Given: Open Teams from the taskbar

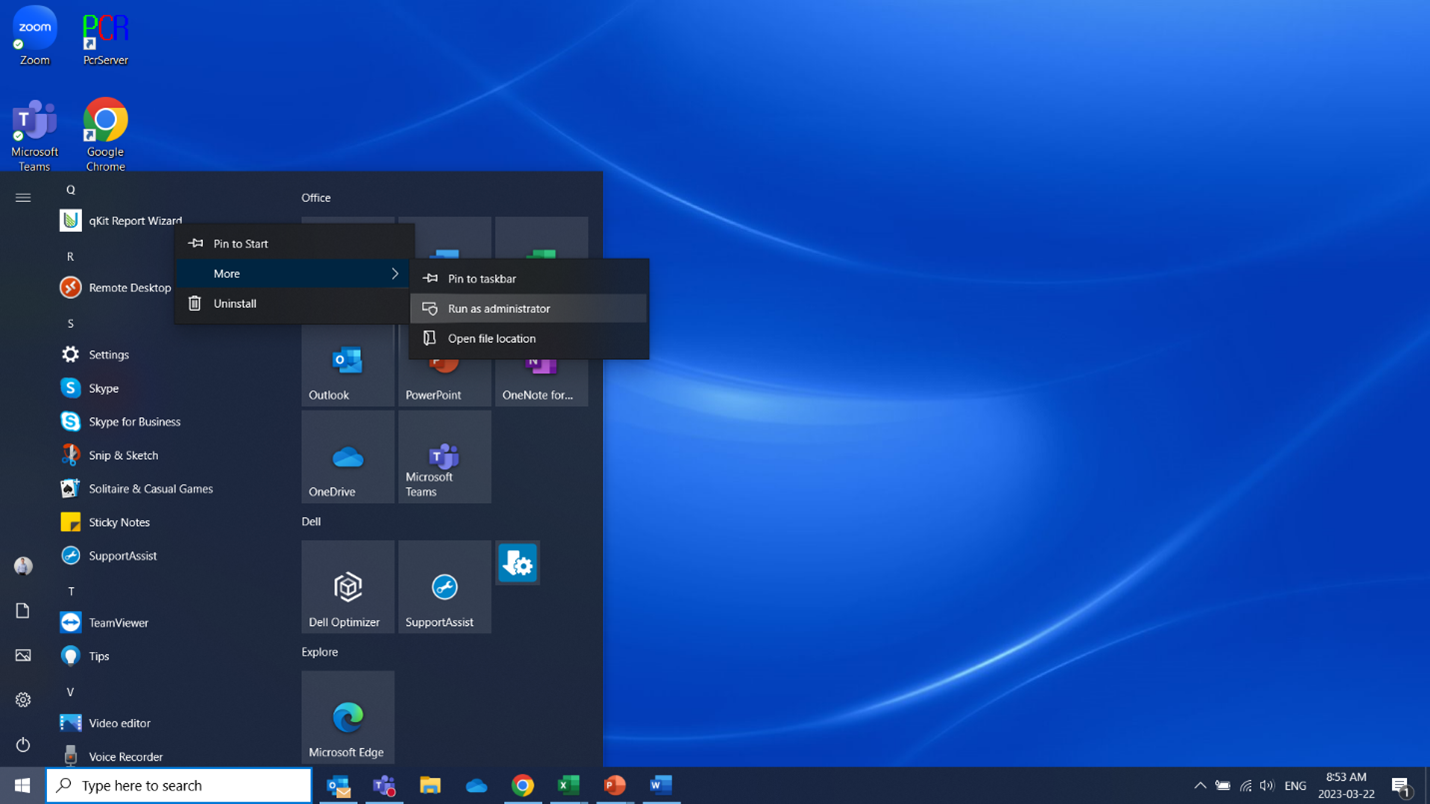Looking at the screenshot, I should click(x=384, y=786).
